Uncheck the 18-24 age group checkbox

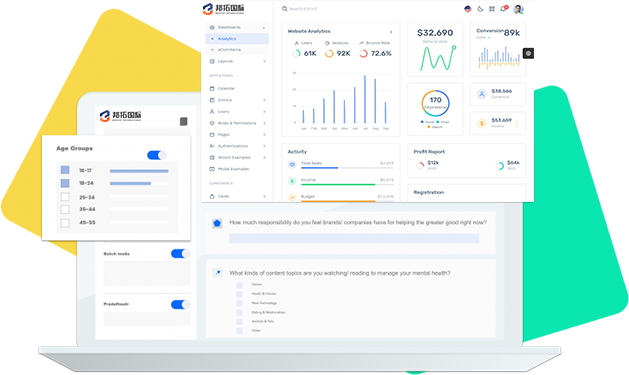tap(65, 183)
